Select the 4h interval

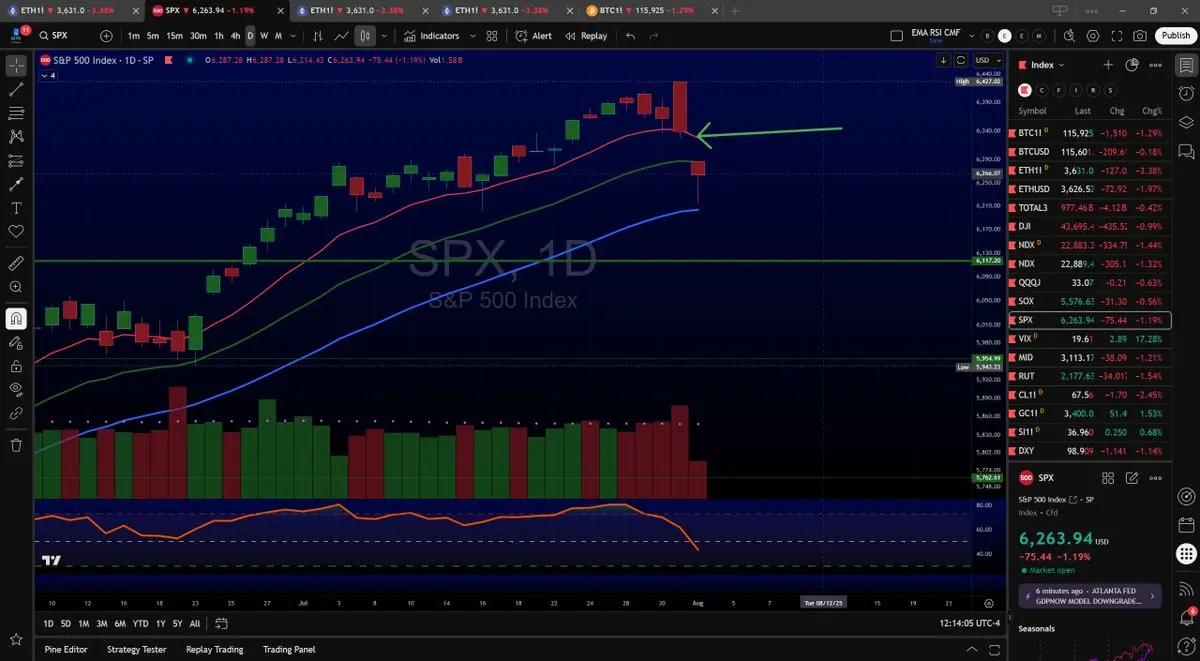(235, 36)
